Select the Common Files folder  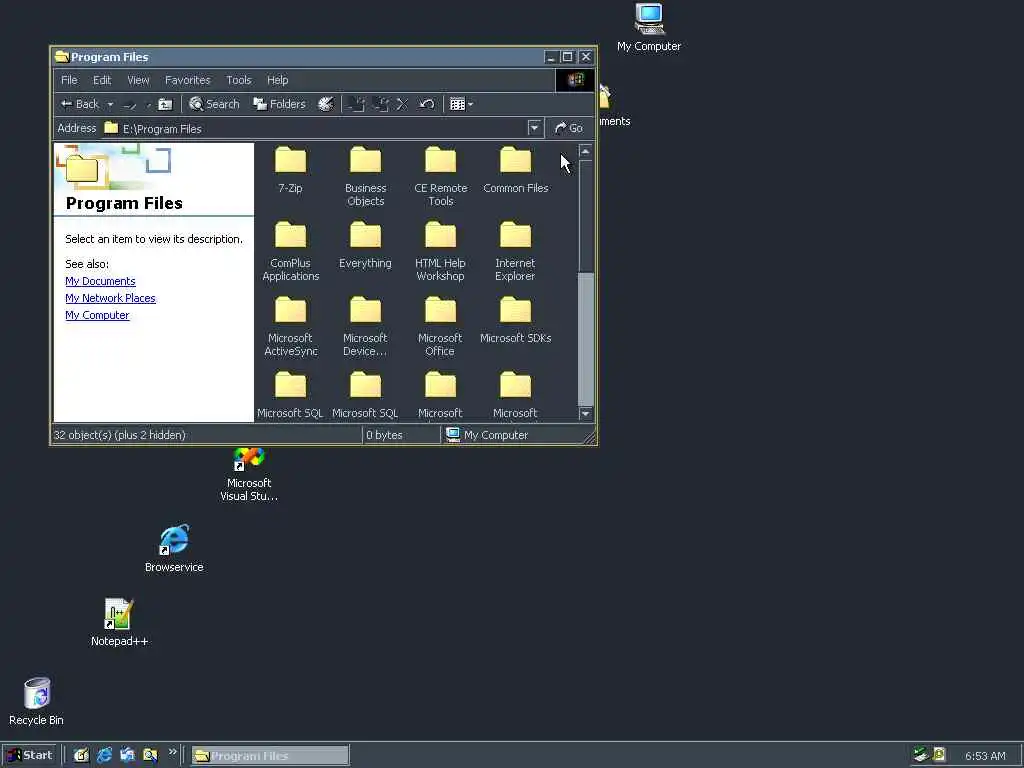pos(516,170)
